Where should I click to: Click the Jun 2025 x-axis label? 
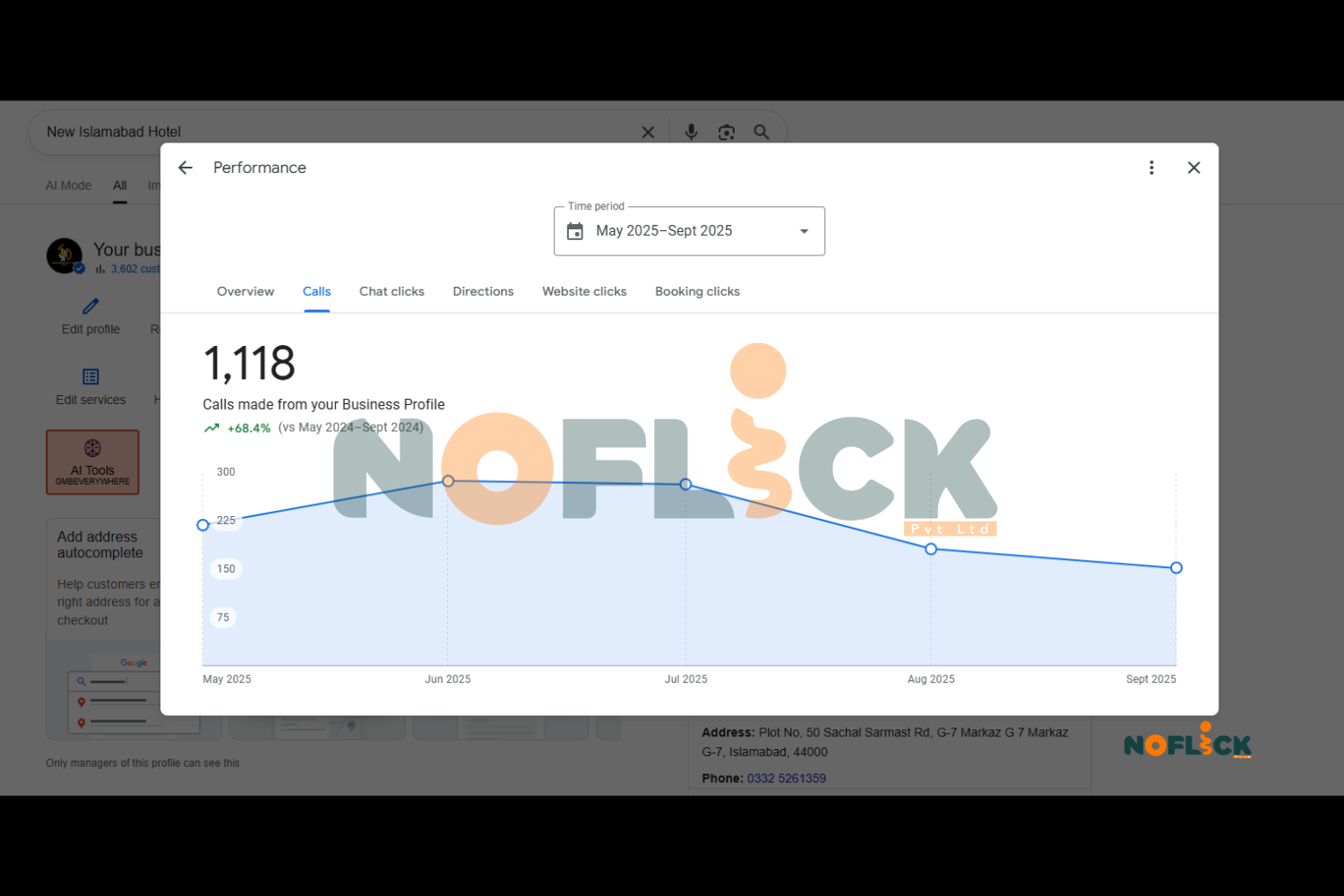(448, 679)
